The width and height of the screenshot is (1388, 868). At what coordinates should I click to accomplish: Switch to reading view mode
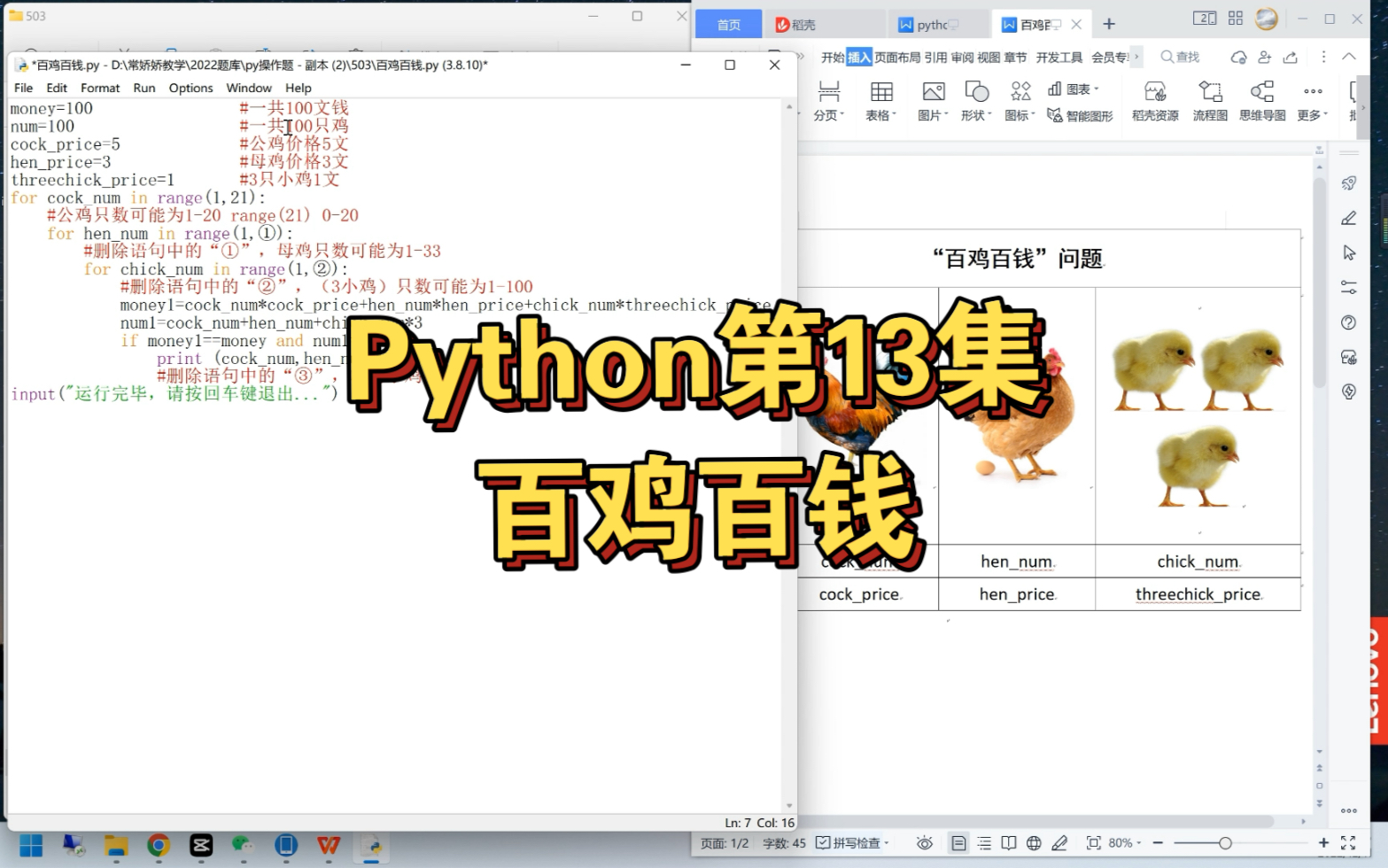(x=1009, y=843)
